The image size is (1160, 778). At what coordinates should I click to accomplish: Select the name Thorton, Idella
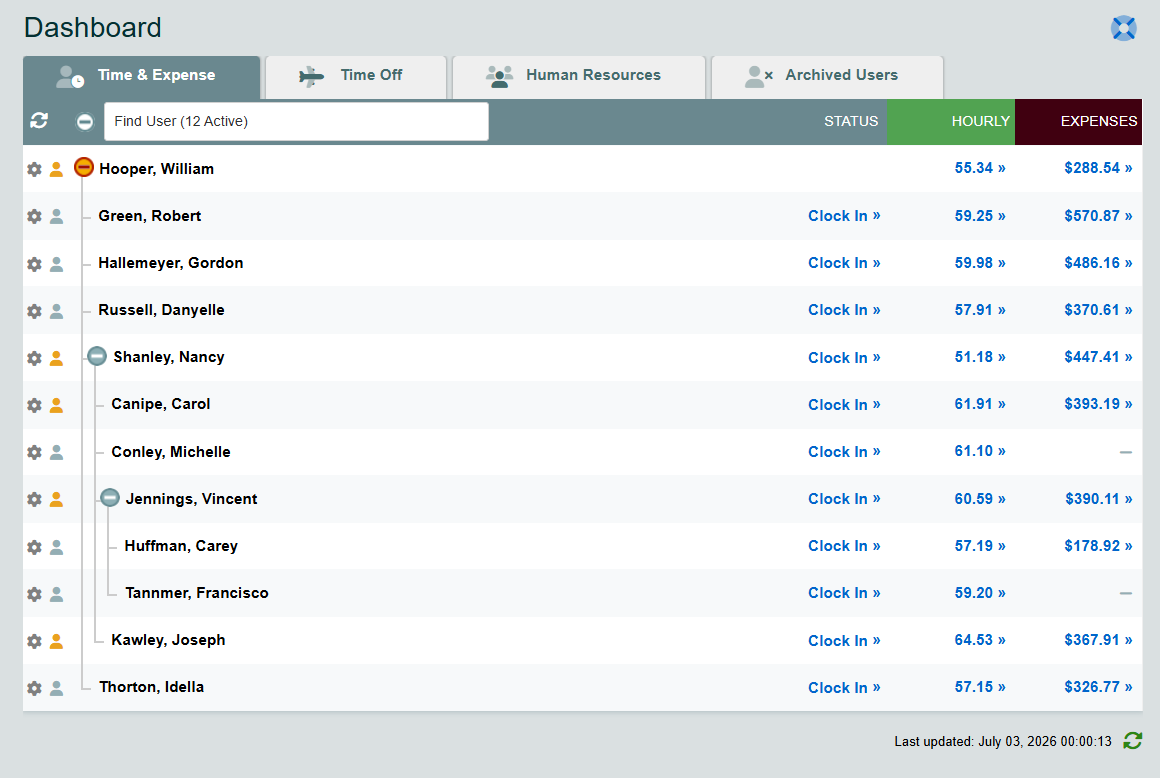coord(152,687)
